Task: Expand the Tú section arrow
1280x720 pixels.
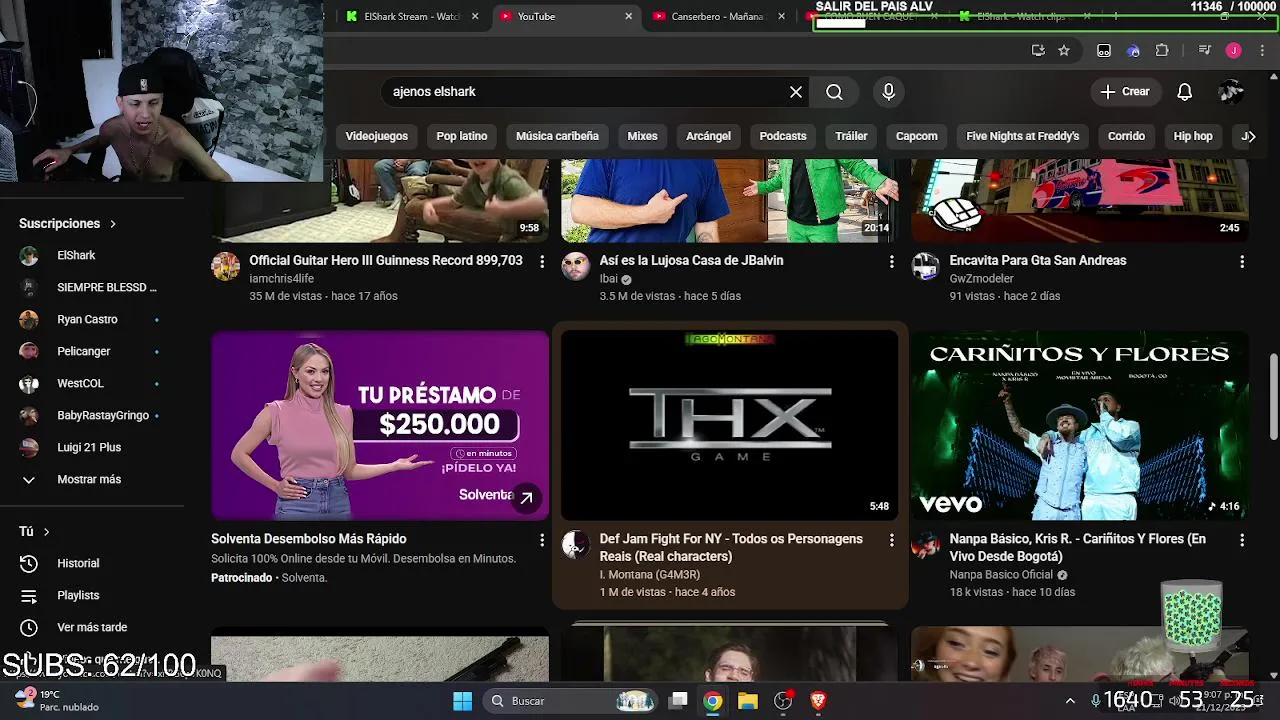Action: click(46, 532)
